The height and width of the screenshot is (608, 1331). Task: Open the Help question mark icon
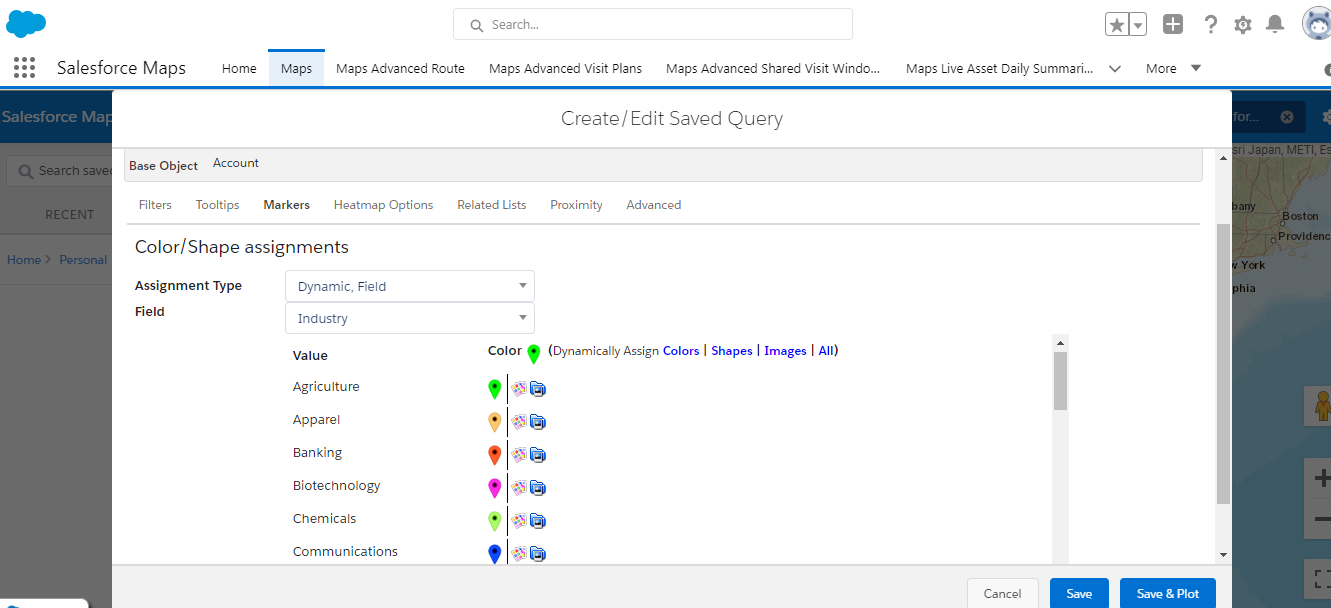1210,24
